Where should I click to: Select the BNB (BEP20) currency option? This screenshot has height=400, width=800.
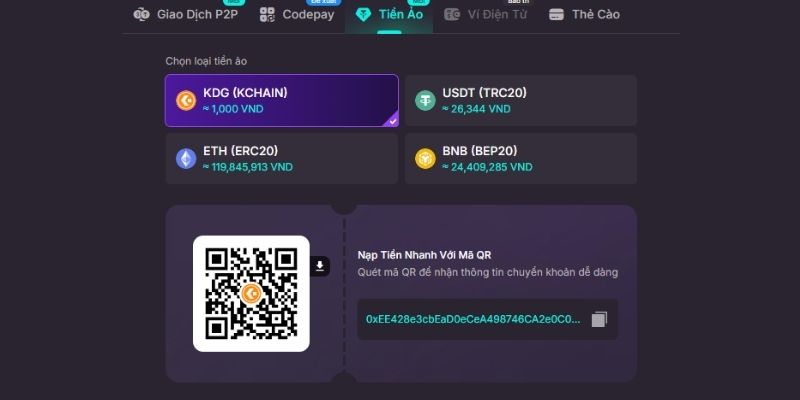pos(520,159)
